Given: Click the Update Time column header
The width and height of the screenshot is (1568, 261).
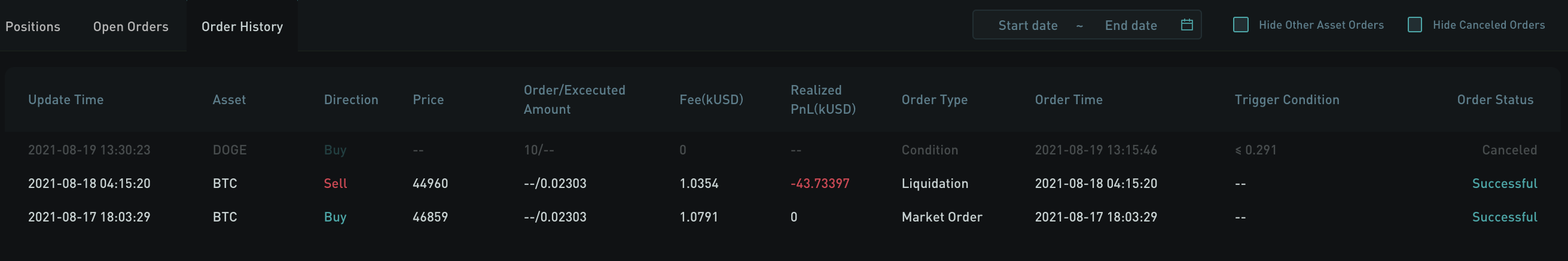Looking at the screenshot, I should click(x=66, y=100).
